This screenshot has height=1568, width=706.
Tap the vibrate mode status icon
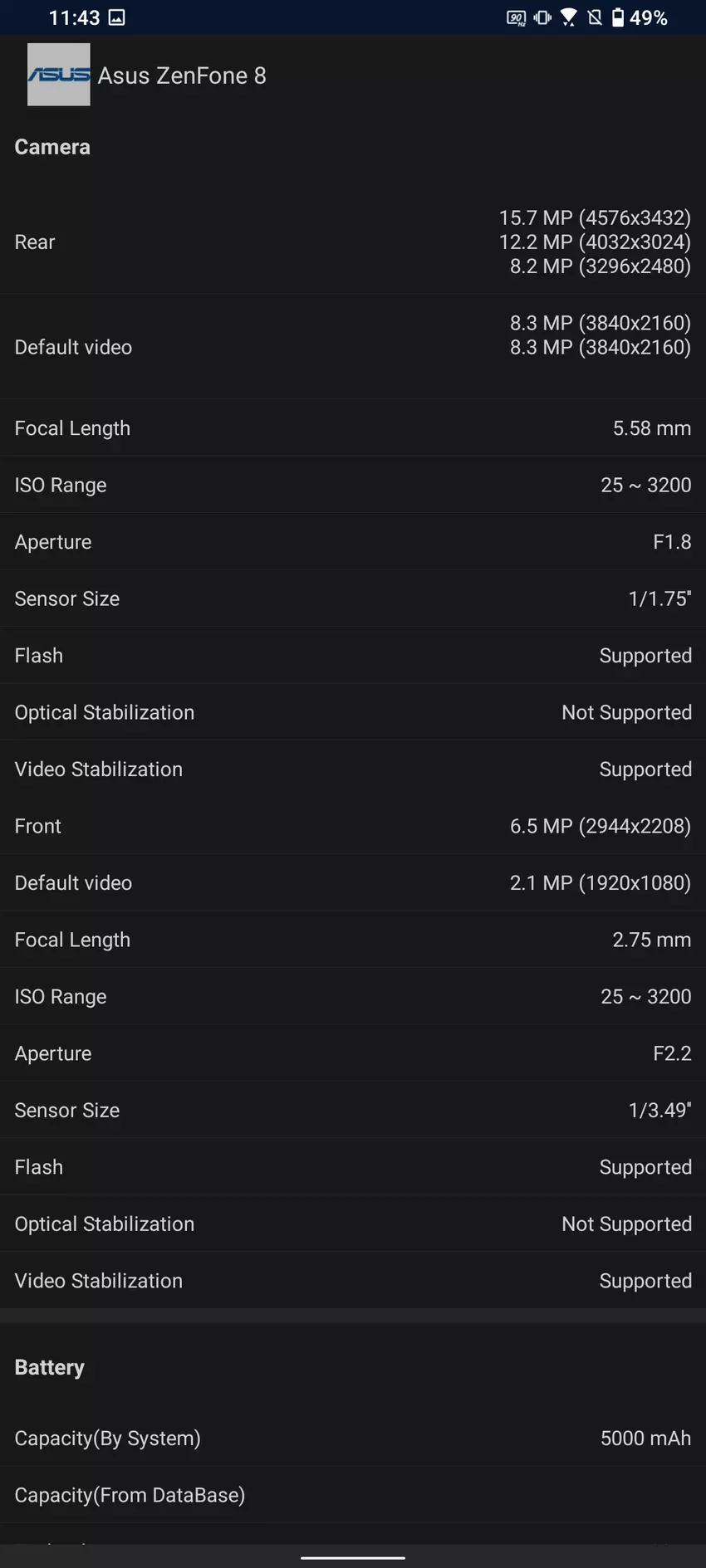coord(543,17)
